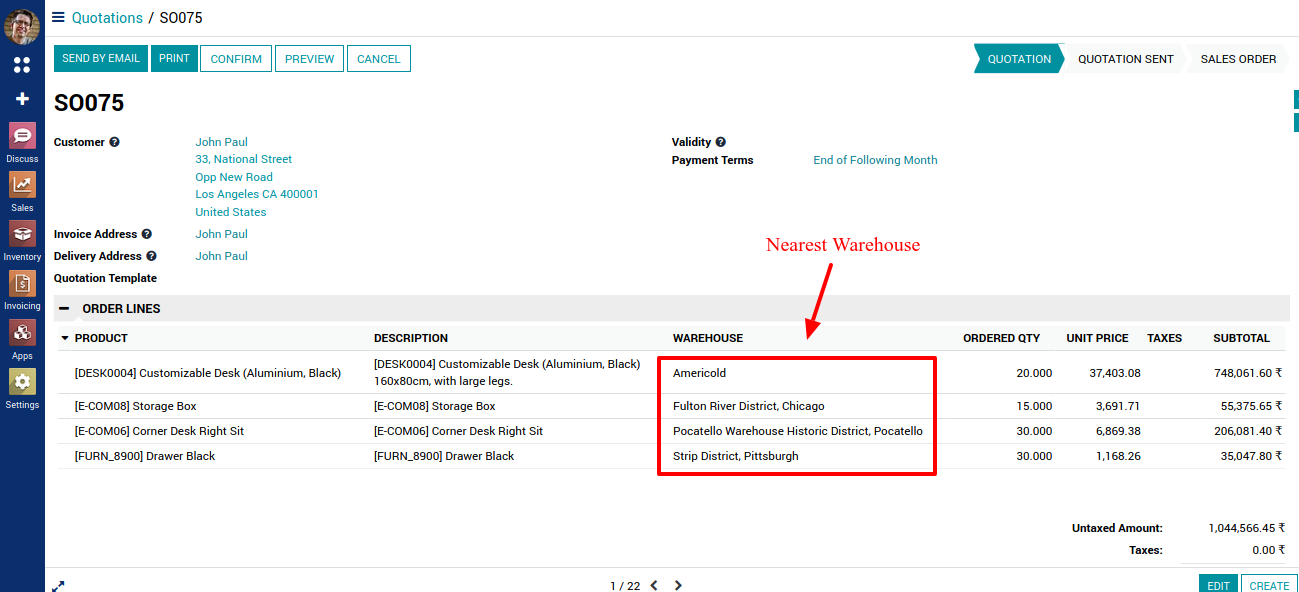Open the Discuss app icon
The image size is (1299, 592).
[x=22, y=137]
